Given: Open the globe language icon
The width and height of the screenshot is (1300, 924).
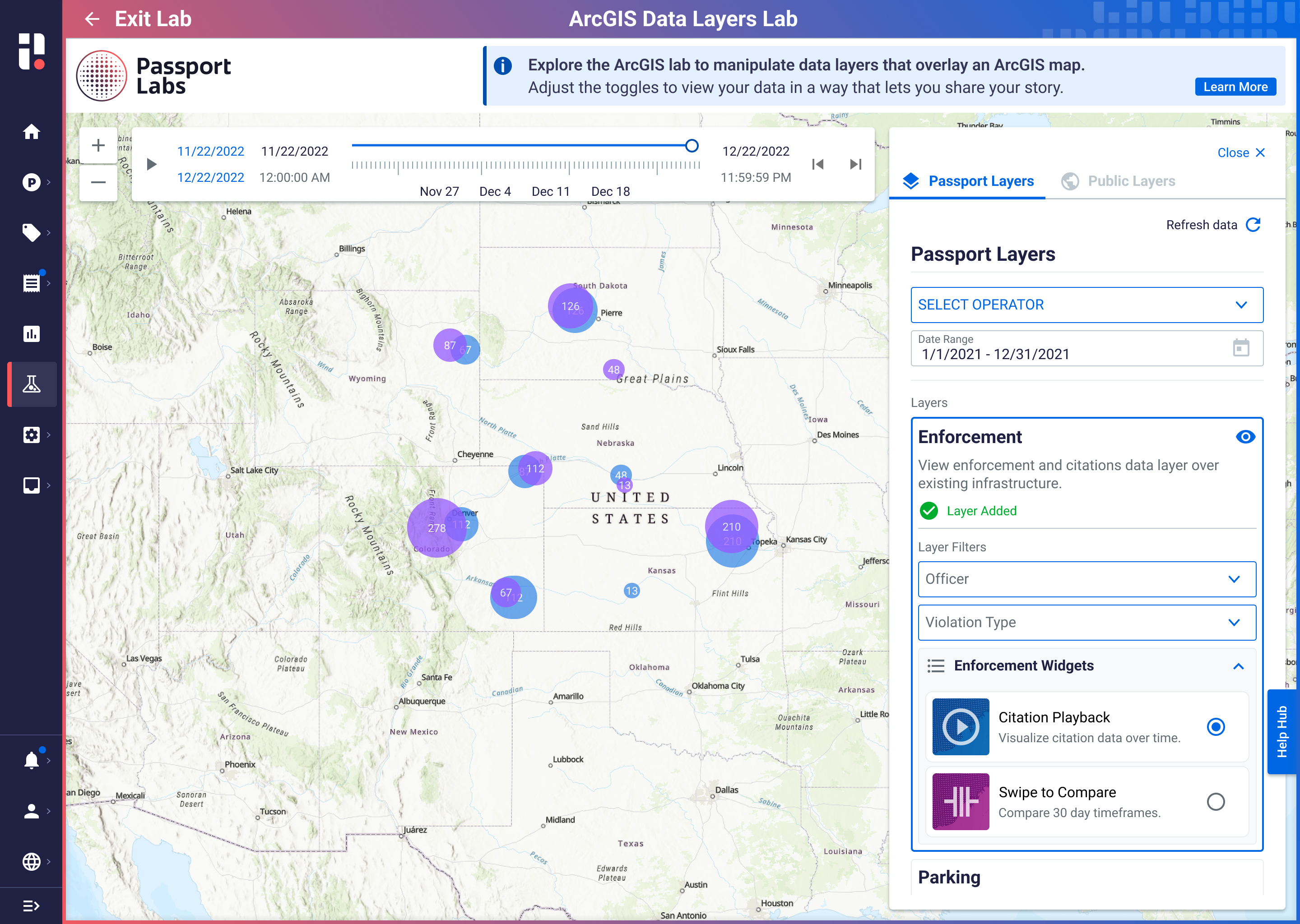Looking at the screenshot, I should [x=31, y=861].
